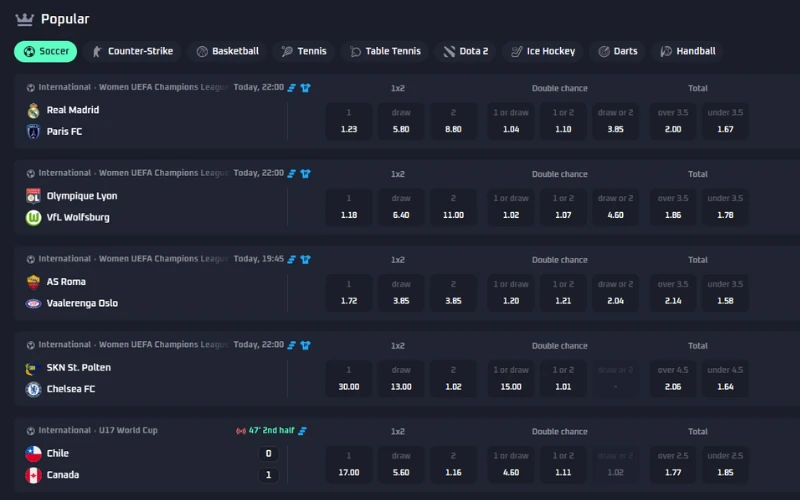
Task: Click the jersey icon for AS Roma match
Action: coord(305,260)
